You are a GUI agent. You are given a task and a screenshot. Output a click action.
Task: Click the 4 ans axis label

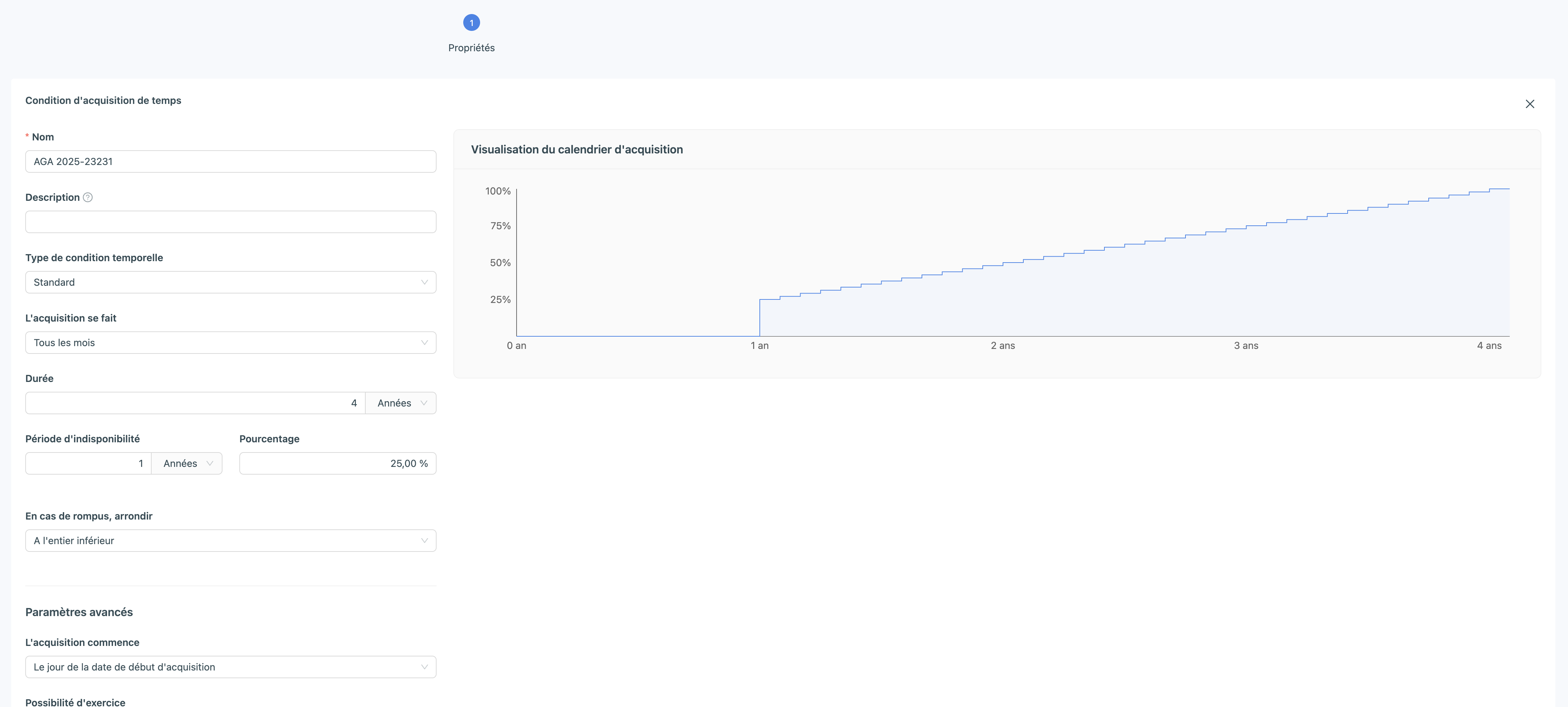click(x=1489, y=345)
